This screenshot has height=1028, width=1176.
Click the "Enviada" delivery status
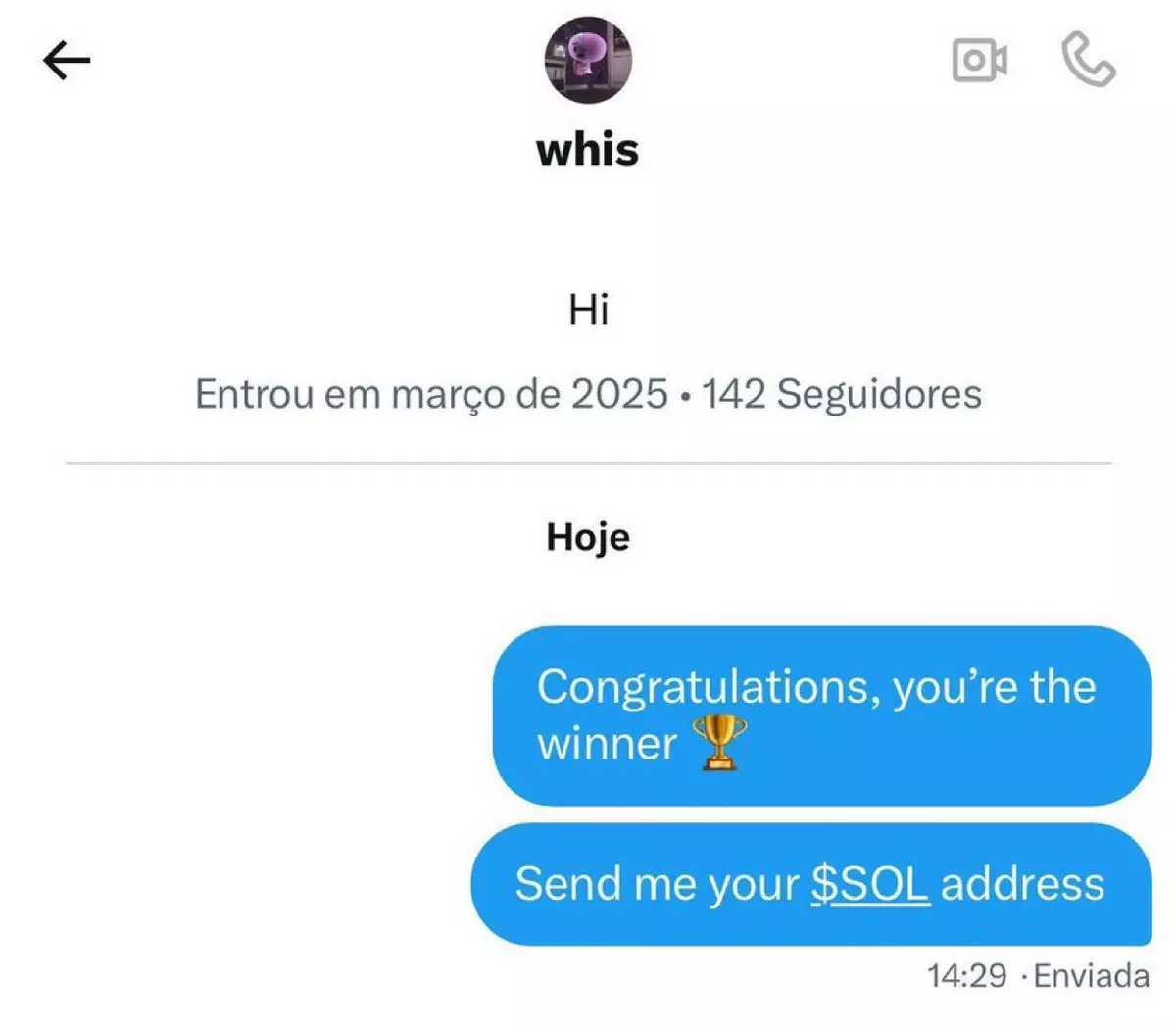[1092, 976]
